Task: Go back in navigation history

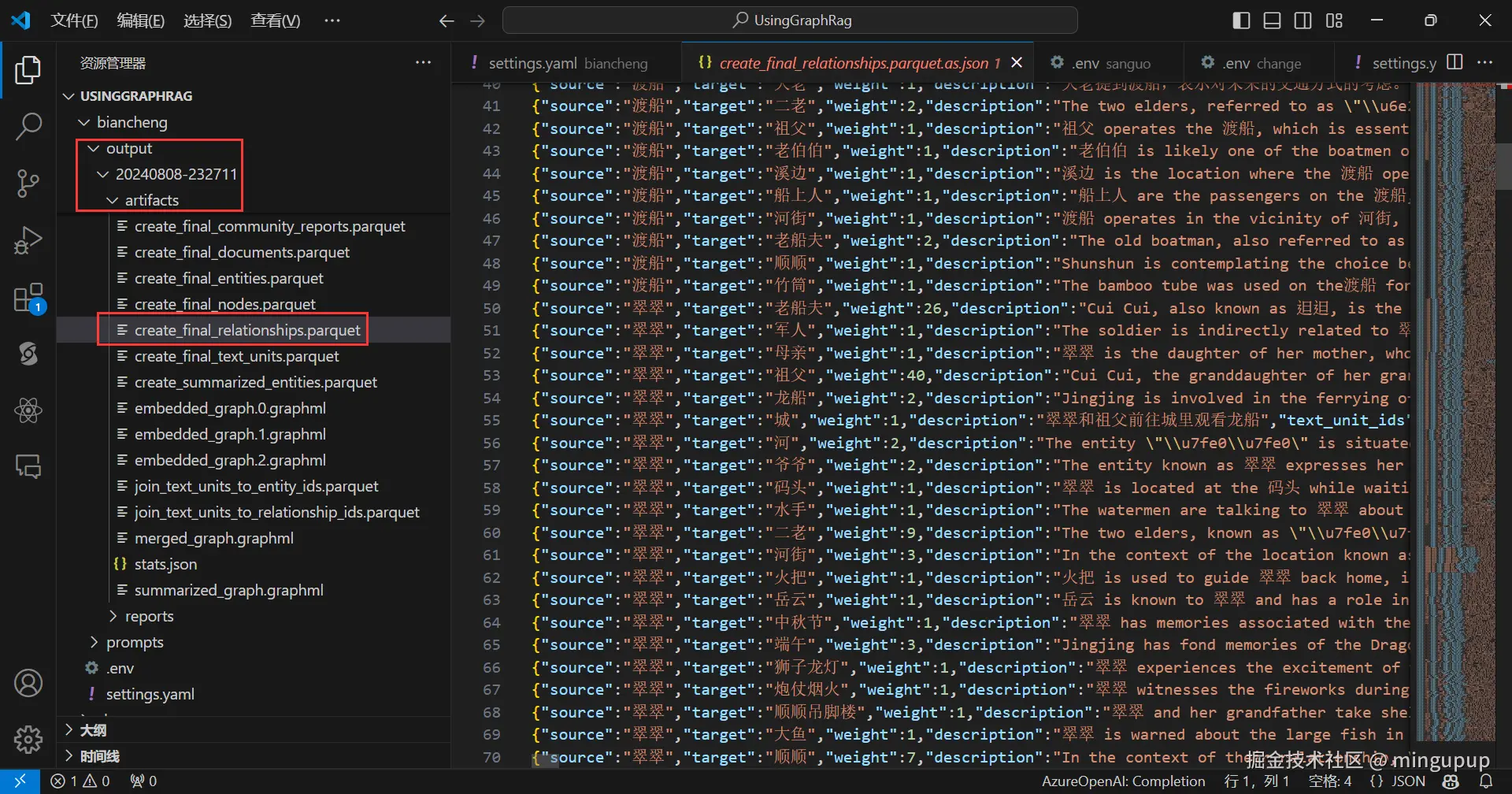Action: 447,20
